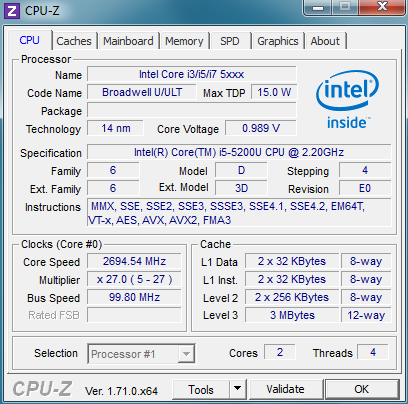Viewport: 408px width, 404px height.
Task: Click the Tools button
Action: (x=201, y=389)
